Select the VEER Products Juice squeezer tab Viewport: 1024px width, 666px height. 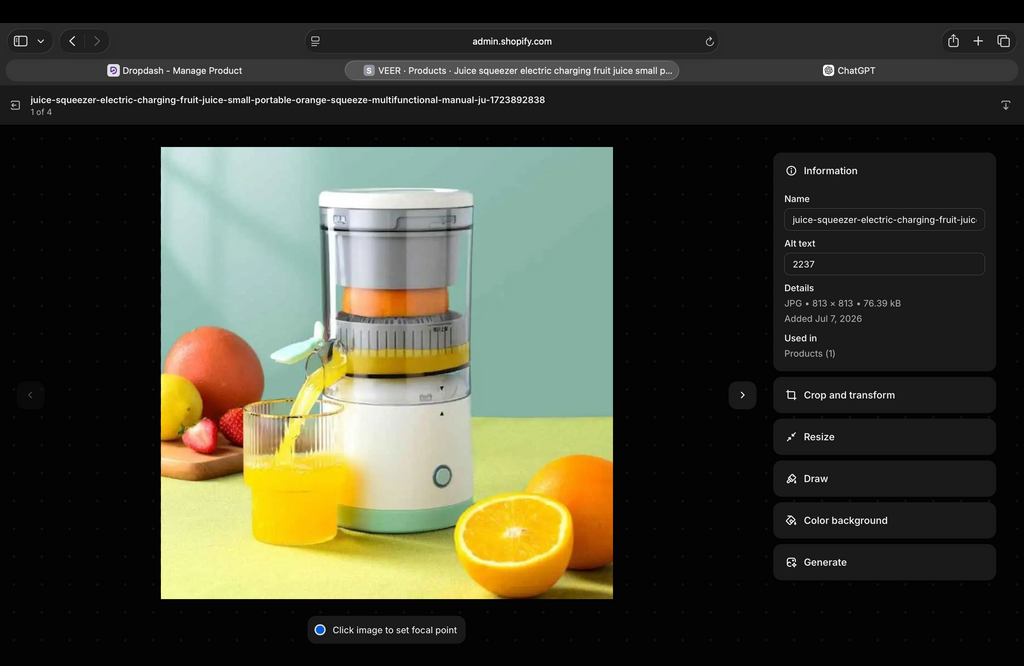(512, 71)
